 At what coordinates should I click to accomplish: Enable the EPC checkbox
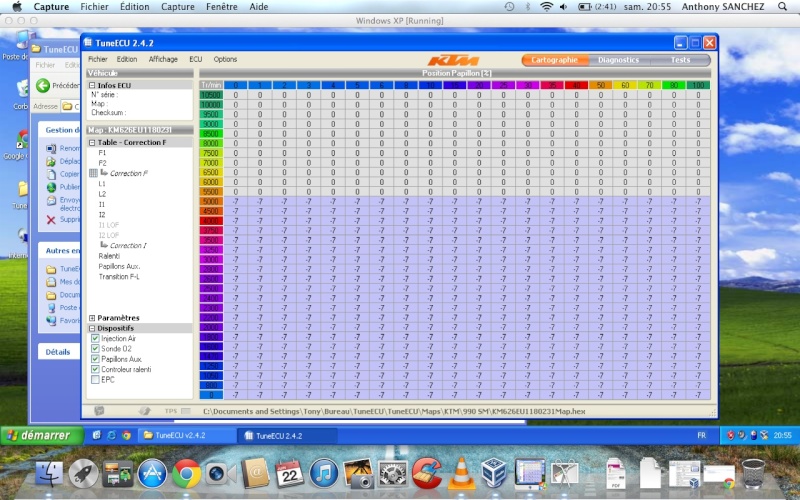pos(95,380)
